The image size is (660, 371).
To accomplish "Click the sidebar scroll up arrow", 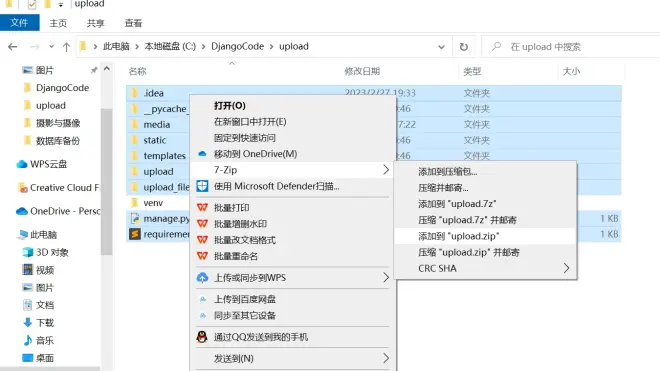I will (107, 69).
